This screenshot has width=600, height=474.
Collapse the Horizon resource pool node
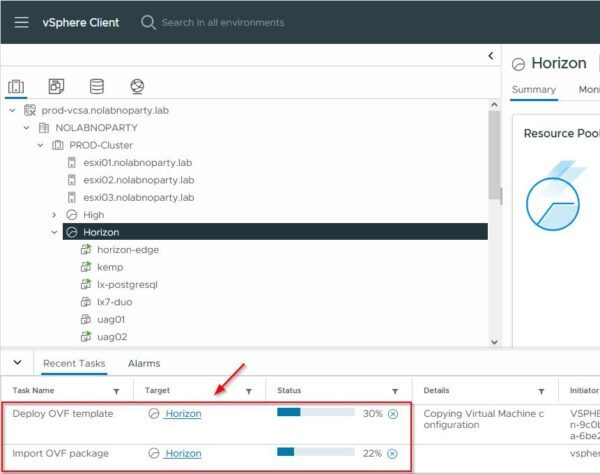click(54, 232)
